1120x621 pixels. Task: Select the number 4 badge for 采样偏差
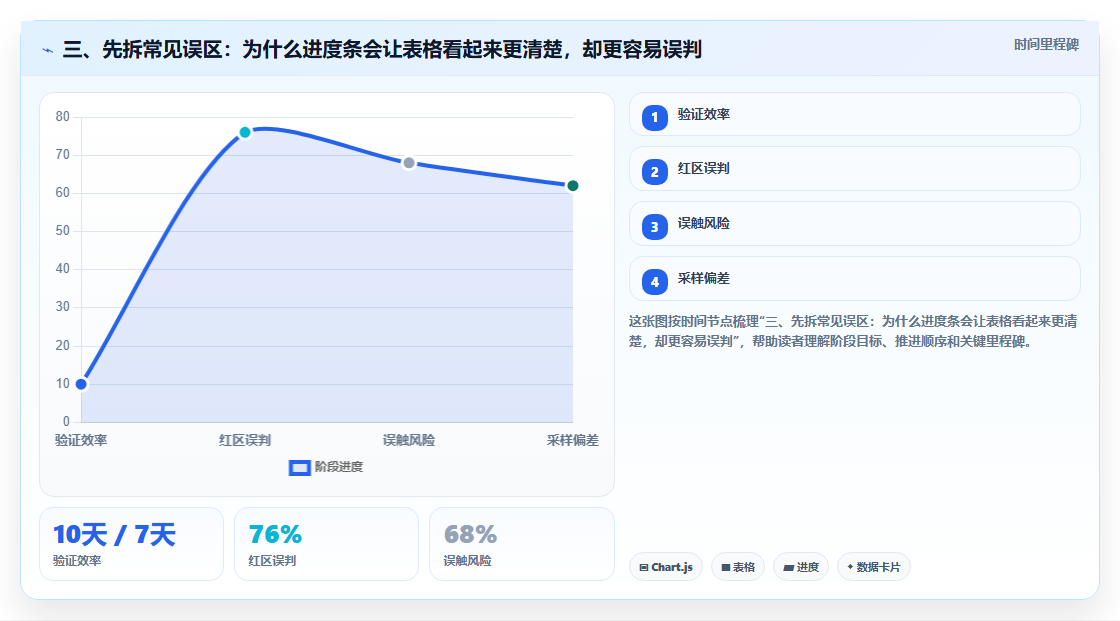654,282
